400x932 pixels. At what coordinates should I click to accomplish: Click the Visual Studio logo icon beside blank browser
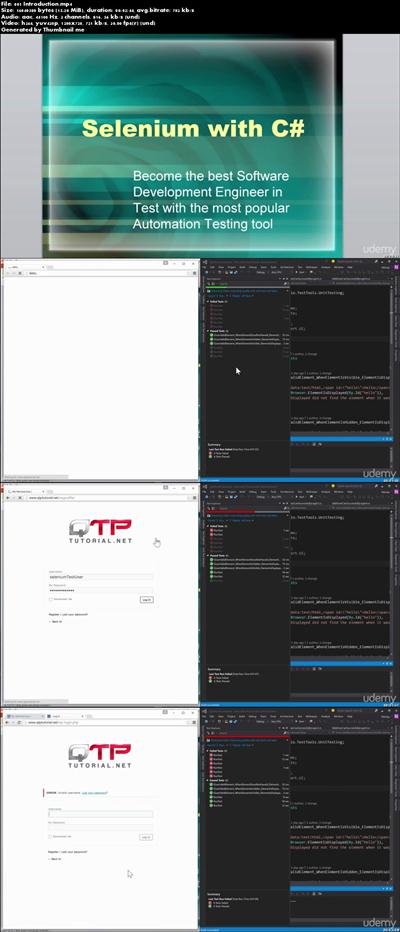pyautogui.click(x=203, y=262)
